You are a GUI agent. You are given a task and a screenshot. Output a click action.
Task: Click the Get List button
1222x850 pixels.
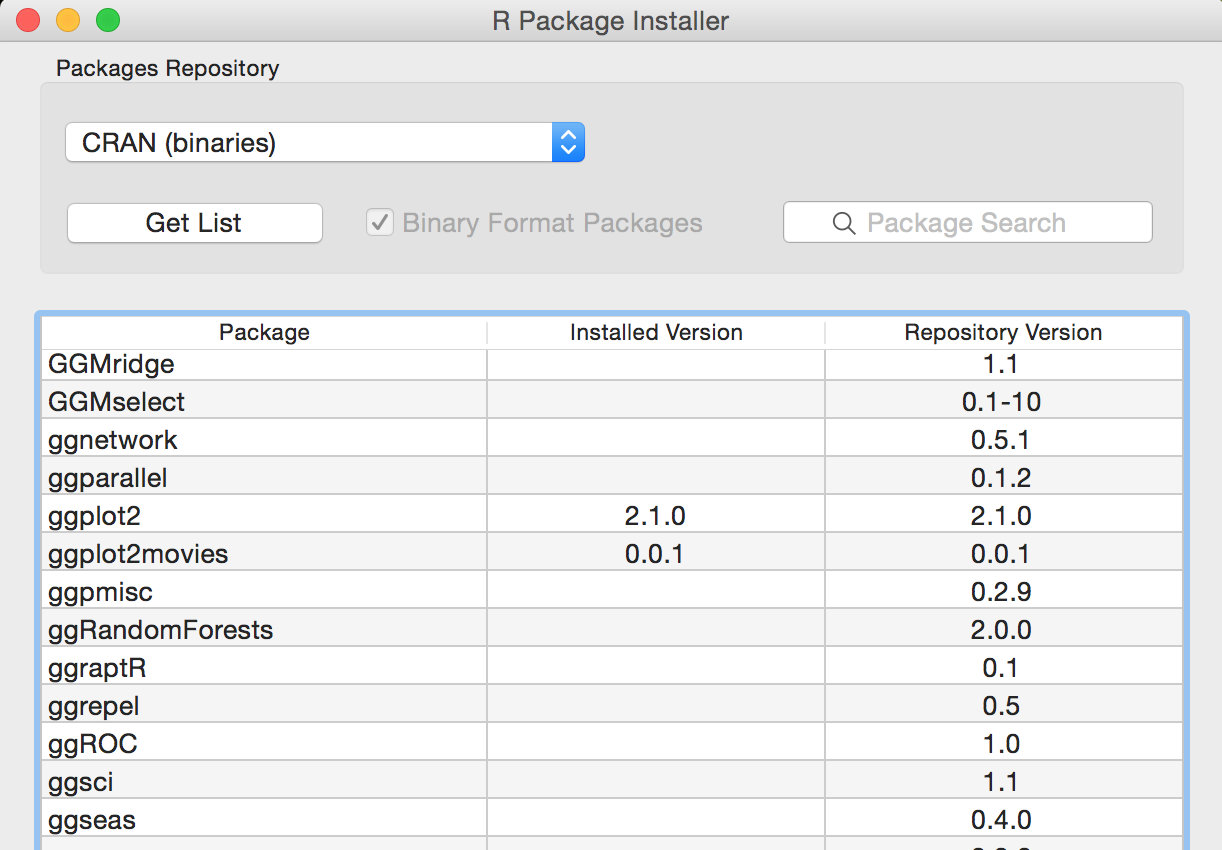(x=194, y=223)
